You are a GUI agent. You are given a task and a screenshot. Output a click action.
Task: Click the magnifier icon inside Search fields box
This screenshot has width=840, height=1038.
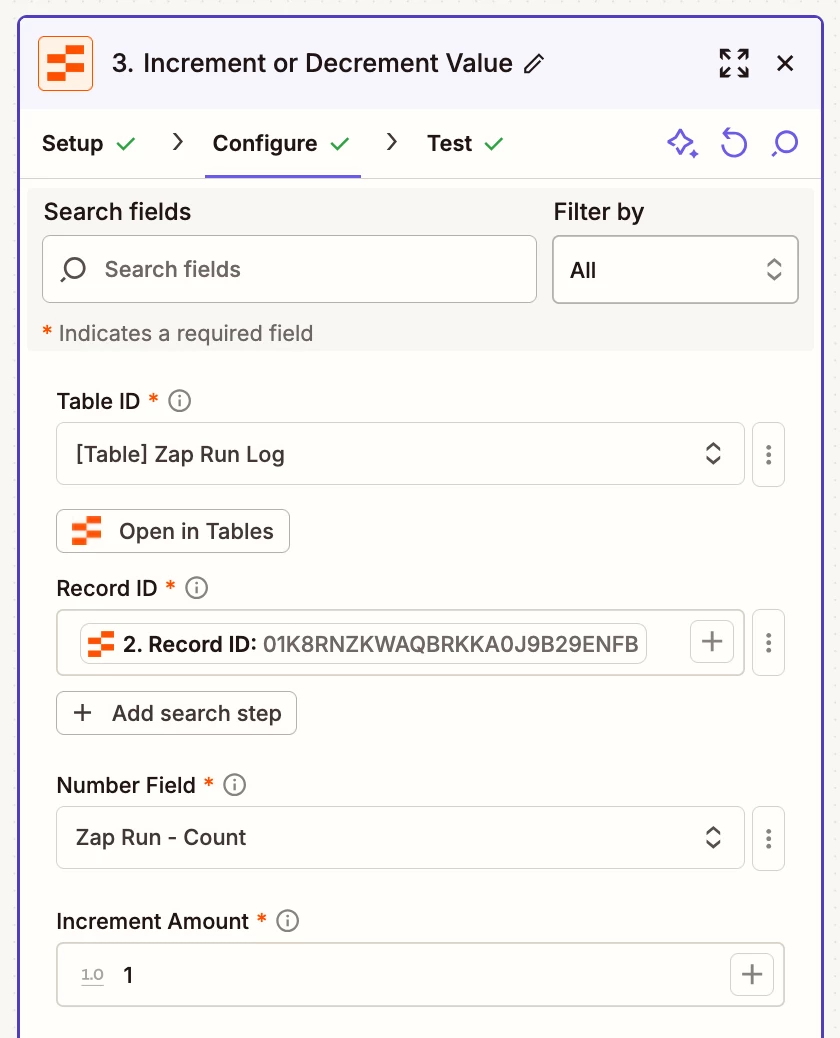73,269
